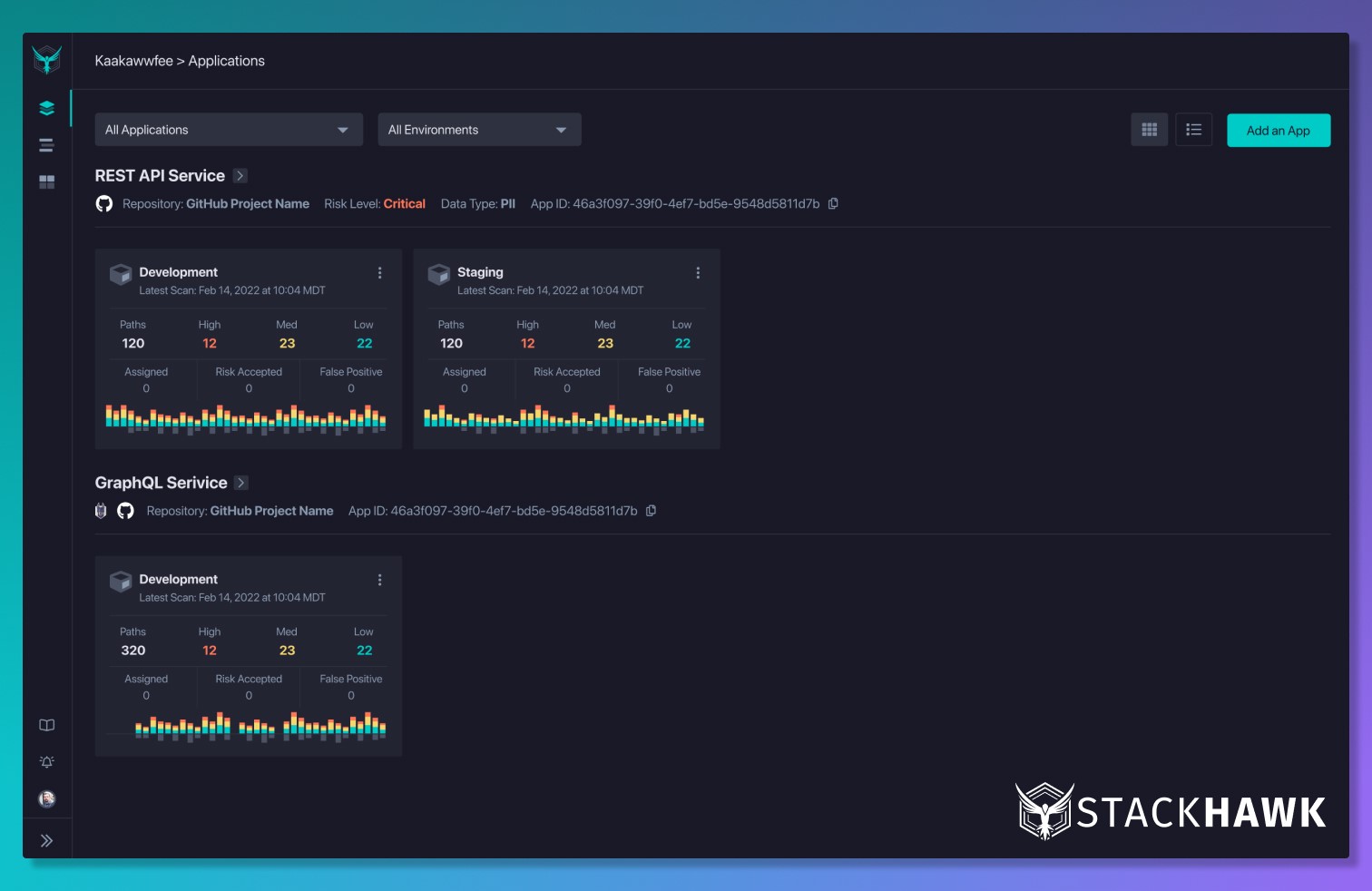1372x891 pixels.
Task: Open the dashboard tiles icon in sidebar
Action: (x=47, y=181)
